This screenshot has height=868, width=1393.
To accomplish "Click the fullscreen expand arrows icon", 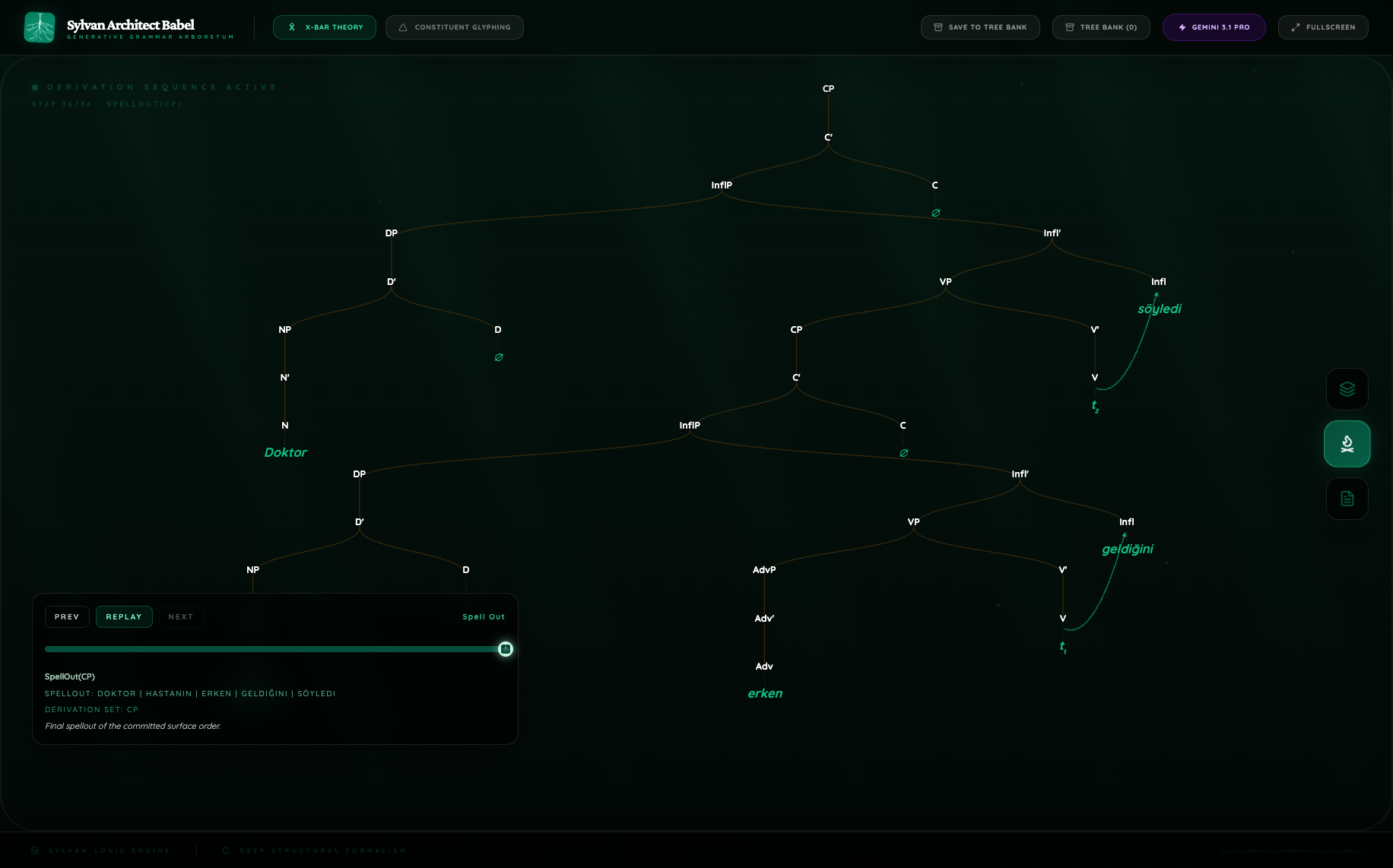I will tap(1295, 27).
